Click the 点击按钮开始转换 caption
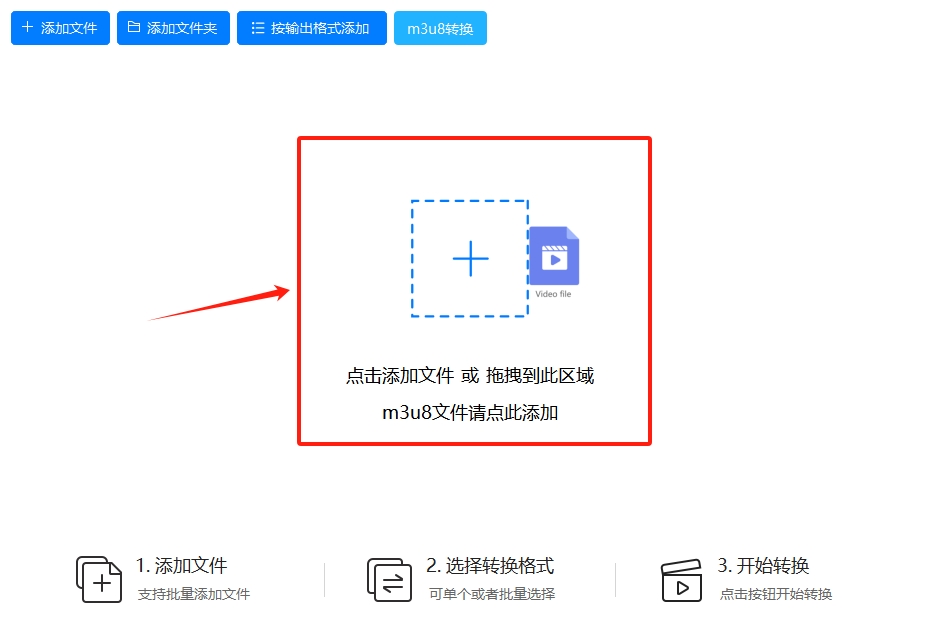Screen dimensions: 940x639 776,594
